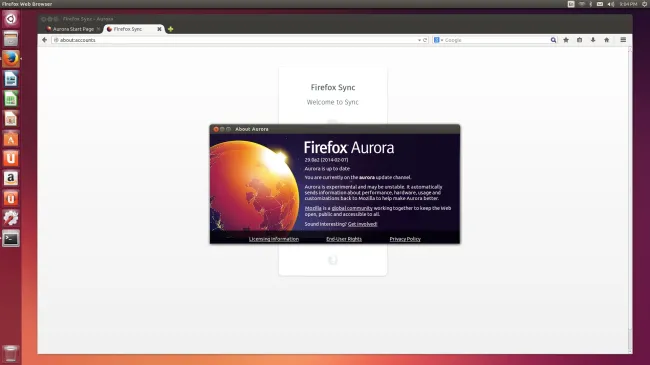The width and height of the screenshot is (650, 365).
Task: Close the Firefox Sync tab
Action: [x=159, y=29]
